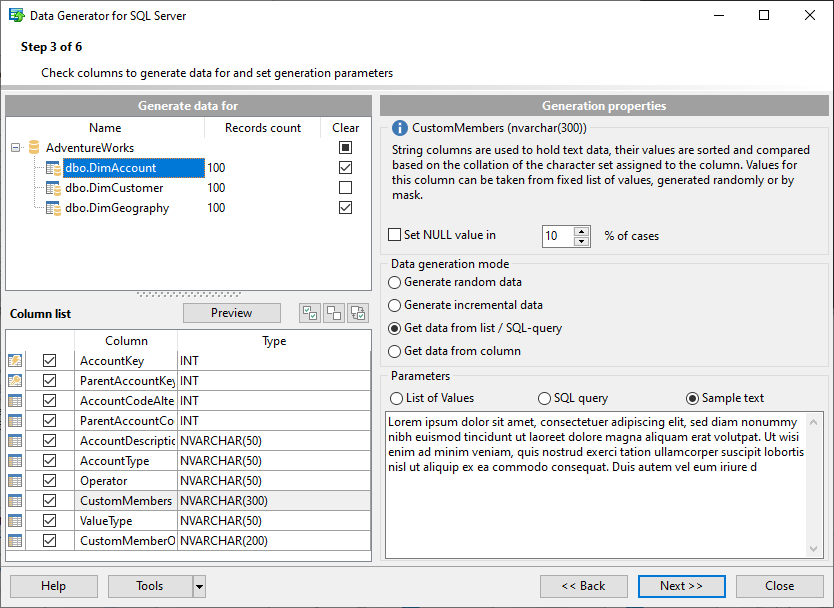Click the Next button to continue
Screen dimensions: 834x608
click(681, 586)
